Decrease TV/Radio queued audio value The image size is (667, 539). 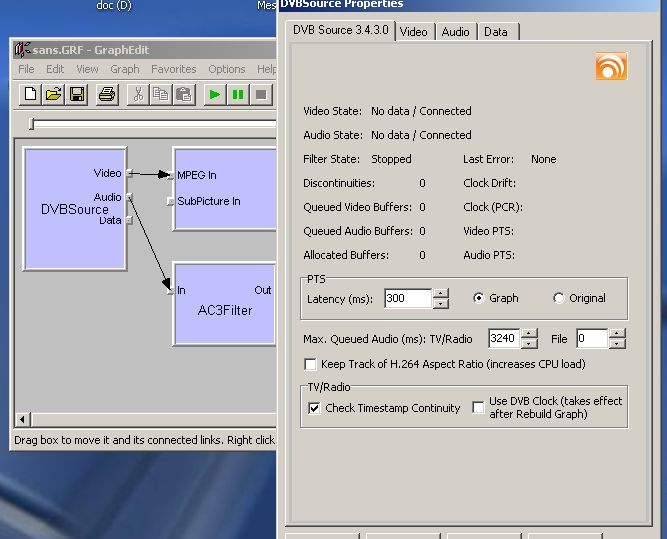point(529,344)
